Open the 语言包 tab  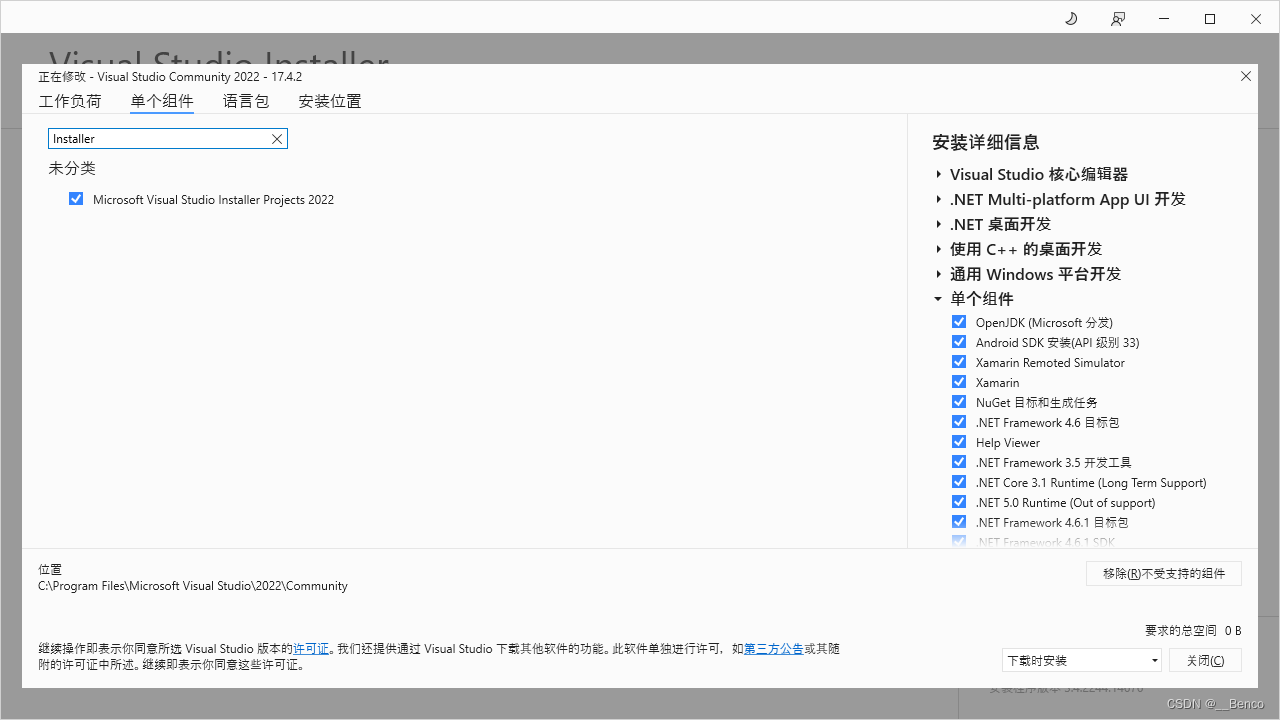[246, 100]
